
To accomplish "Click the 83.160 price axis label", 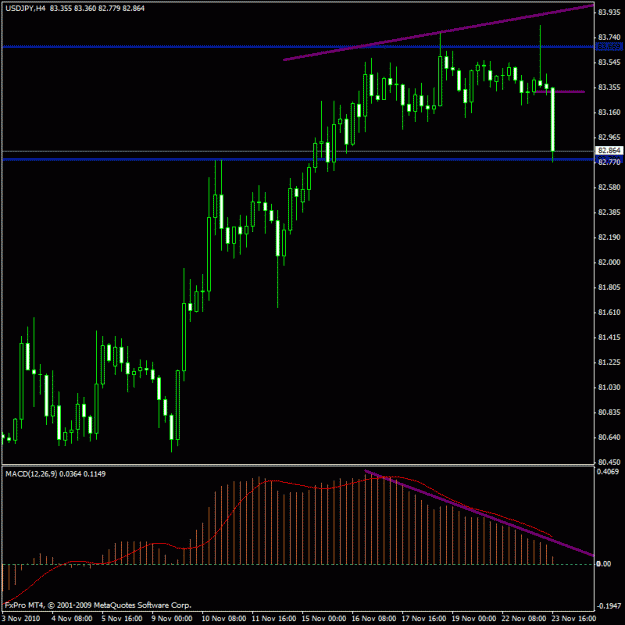I will (609, 113).
